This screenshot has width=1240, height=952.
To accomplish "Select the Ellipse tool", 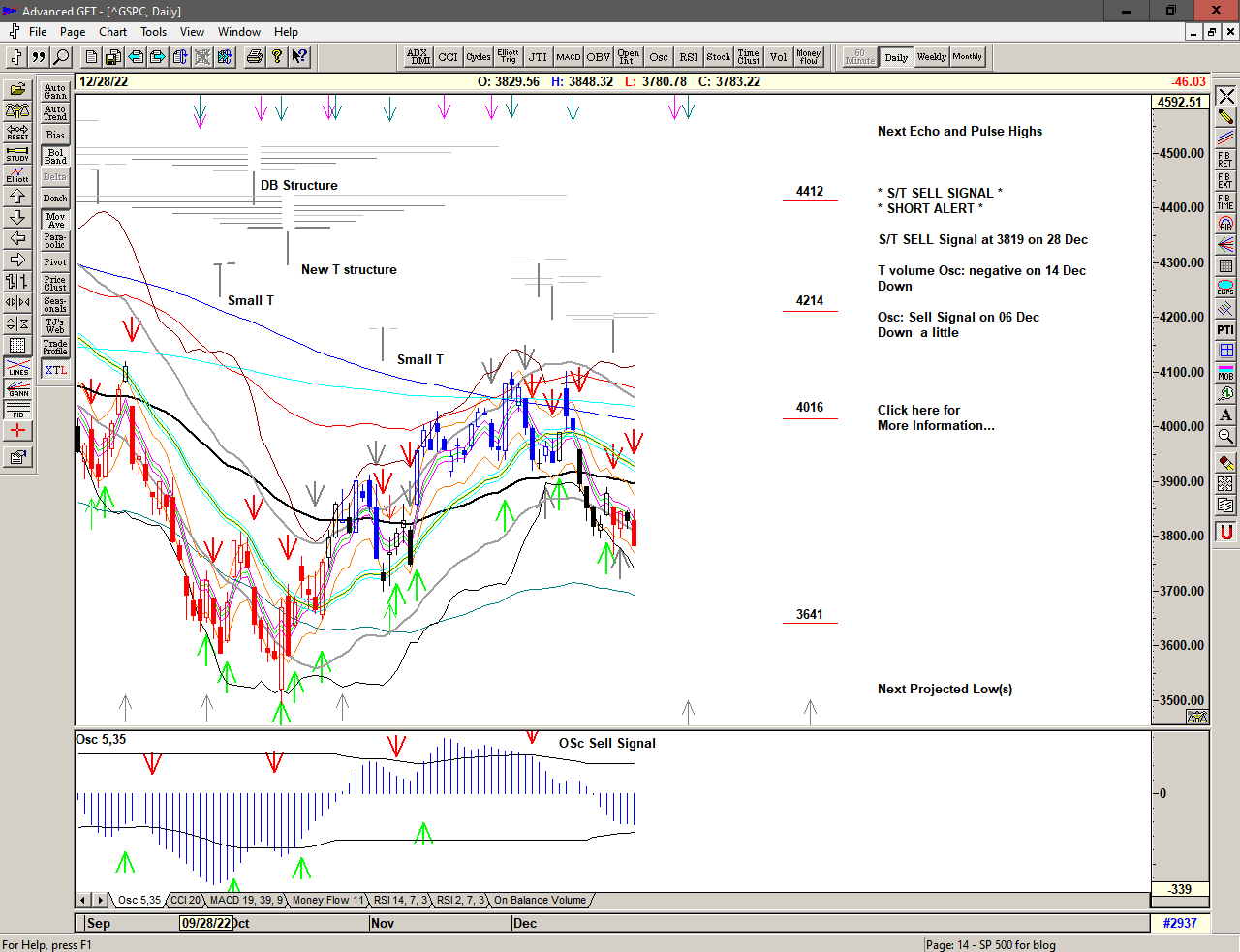I will pyautogui.click(x=1225, y=288).
